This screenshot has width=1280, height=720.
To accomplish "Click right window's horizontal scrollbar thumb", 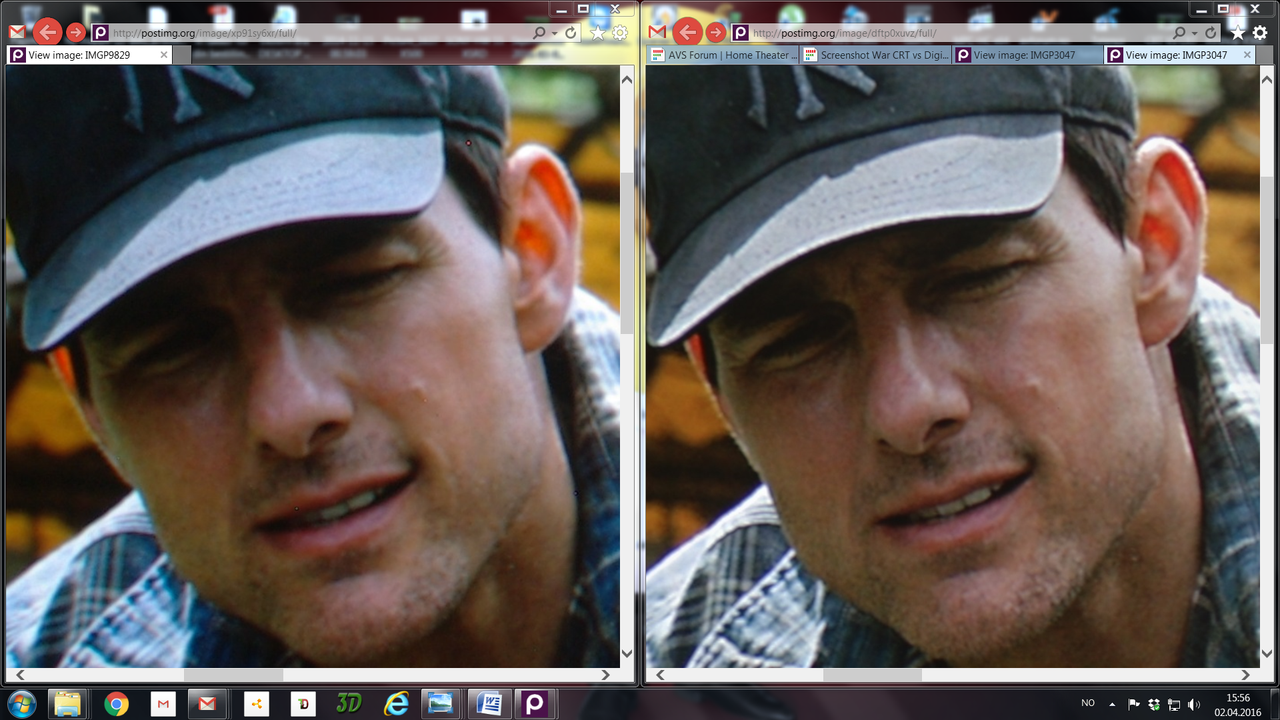I will 872,675.
